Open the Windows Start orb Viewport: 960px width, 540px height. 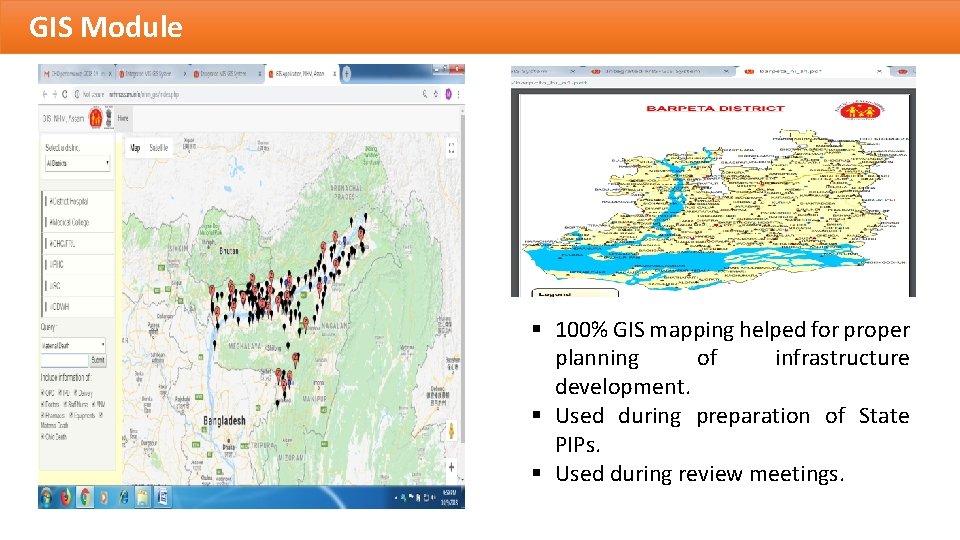[x=46, y=497]
